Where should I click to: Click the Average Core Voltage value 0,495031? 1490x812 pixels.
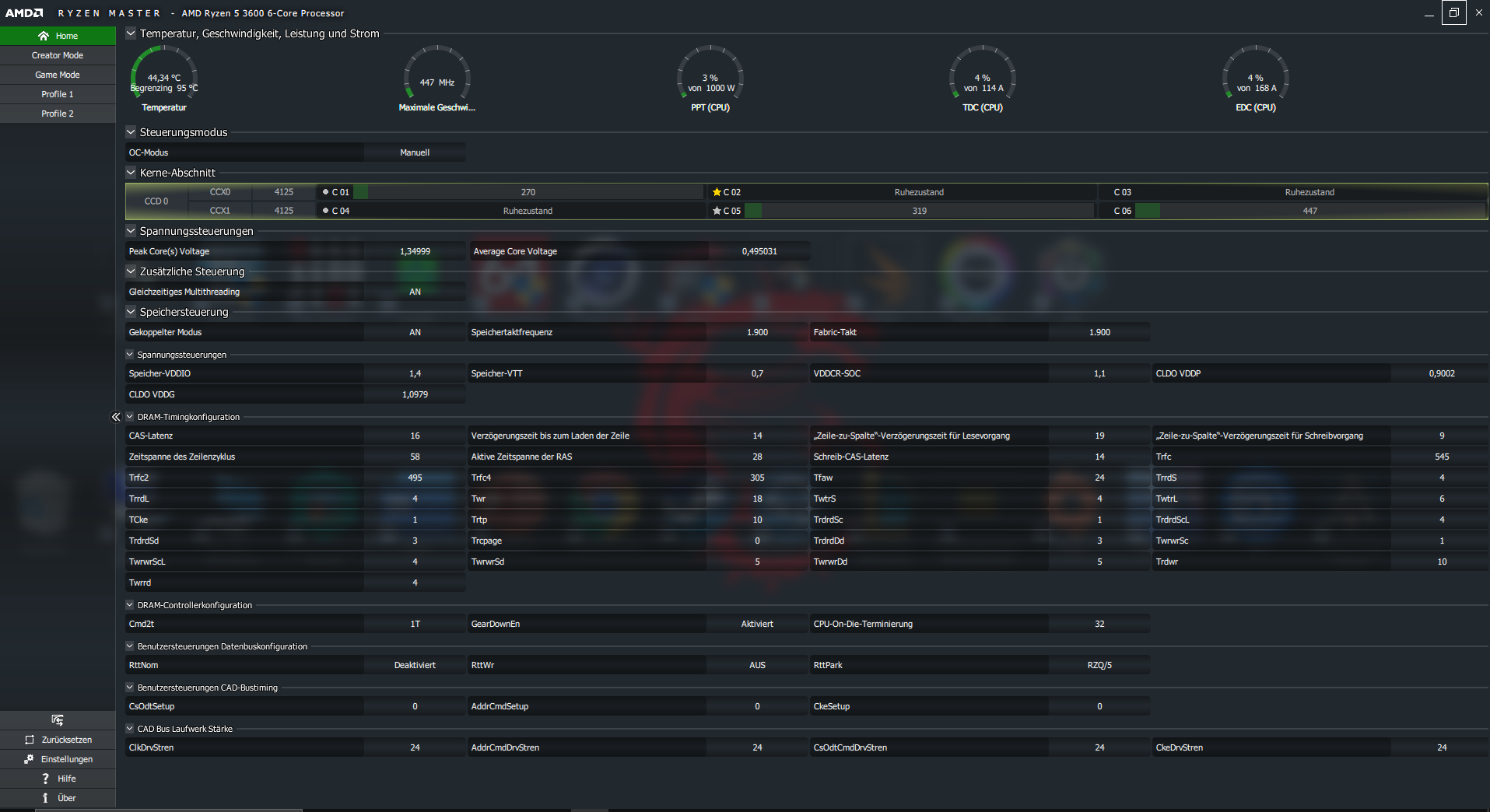point(759,251)
